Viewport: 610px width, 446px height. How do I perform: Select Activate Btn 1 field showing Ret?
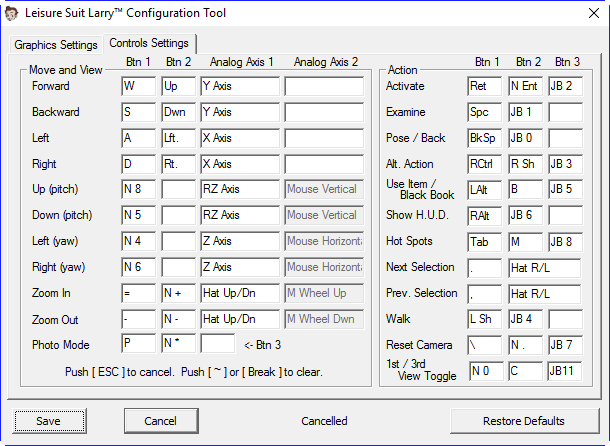click(x=484, y=86)
